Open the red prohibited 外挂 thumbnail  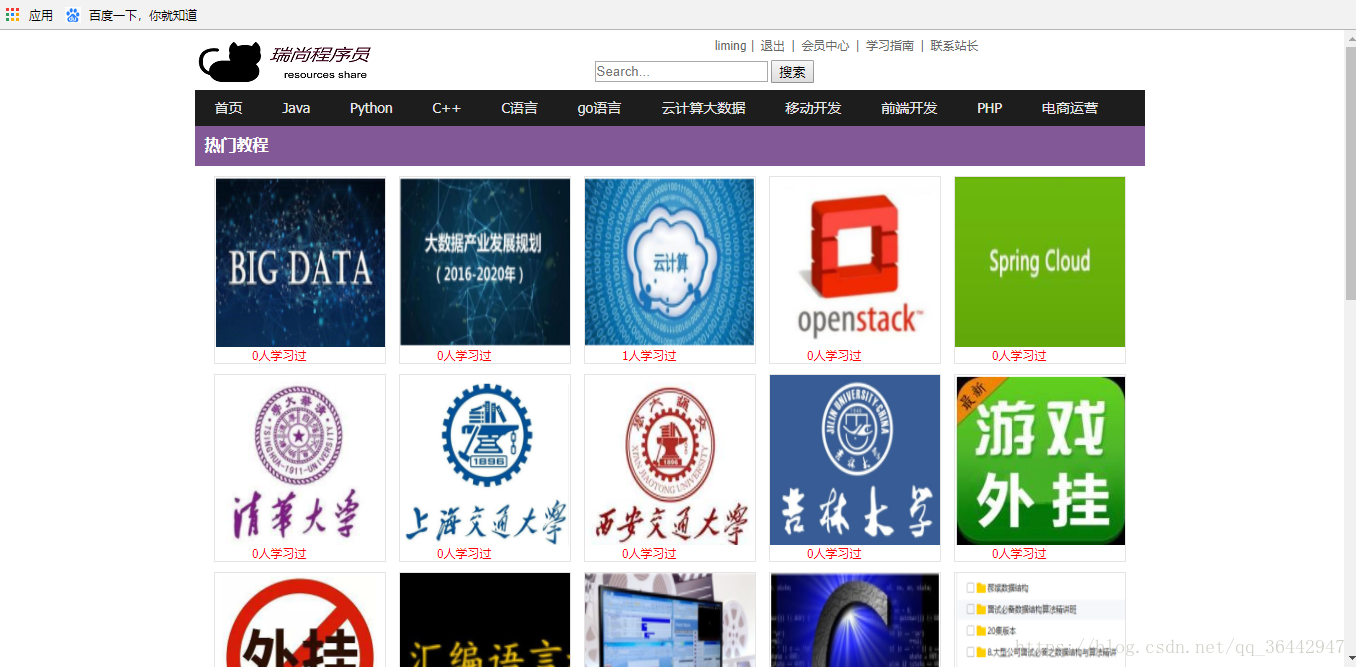300,620
